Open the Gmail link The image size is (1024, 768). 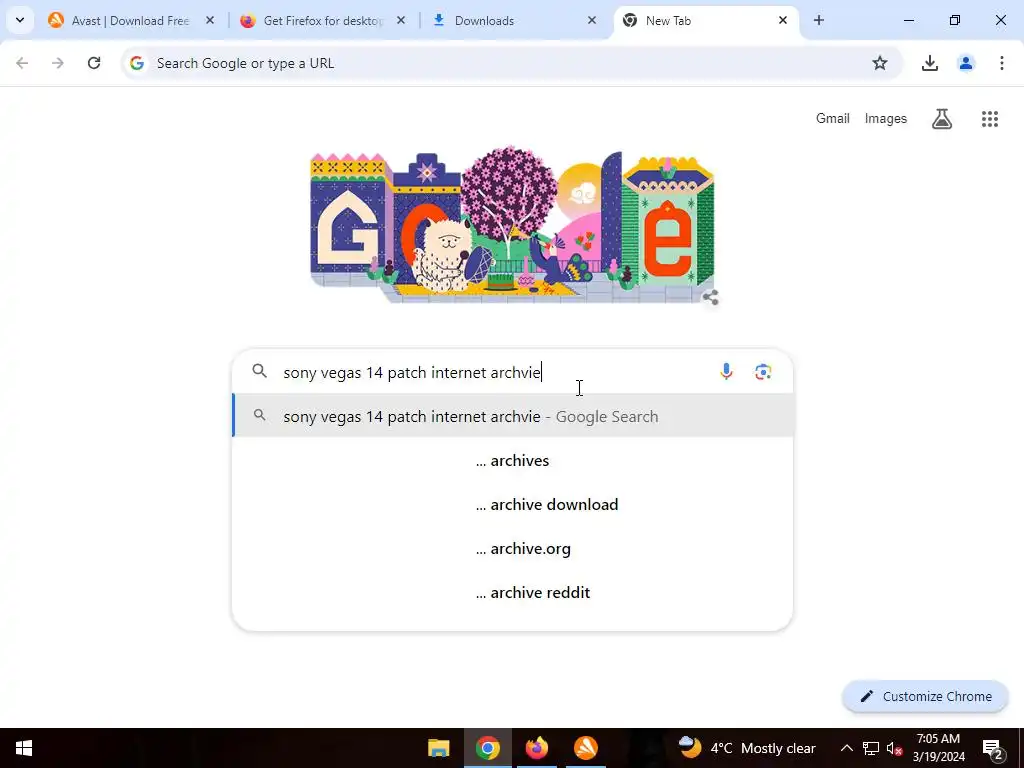click(833, 119)
